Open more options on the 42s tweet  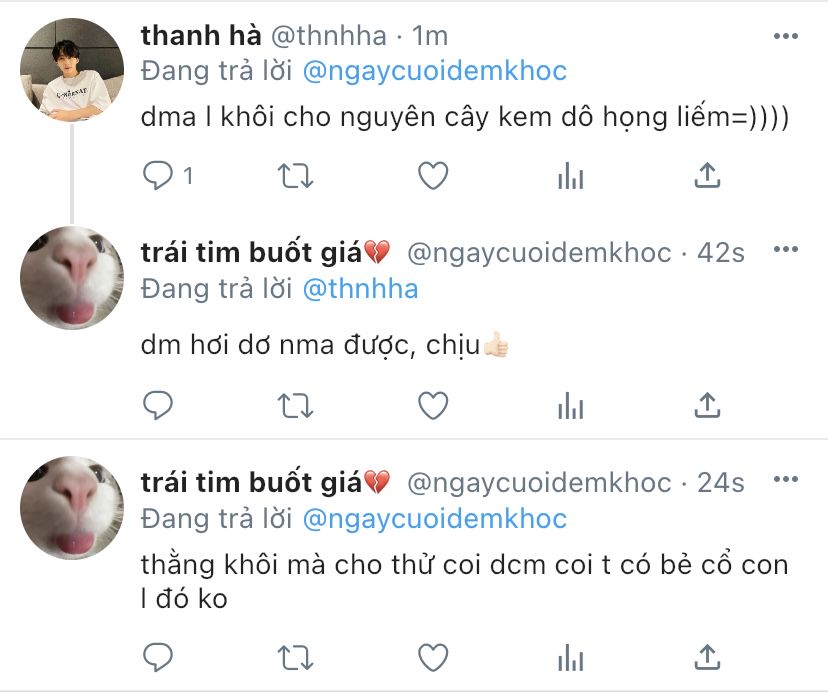(x=787, y=250)
